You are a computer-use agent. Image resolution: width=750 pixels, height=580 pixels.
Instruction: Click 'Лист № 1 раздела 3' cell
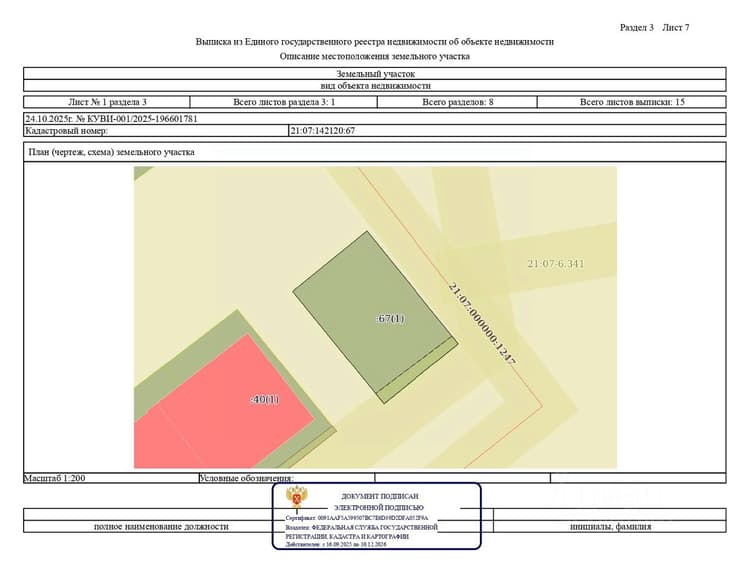[x=107, y=102]
